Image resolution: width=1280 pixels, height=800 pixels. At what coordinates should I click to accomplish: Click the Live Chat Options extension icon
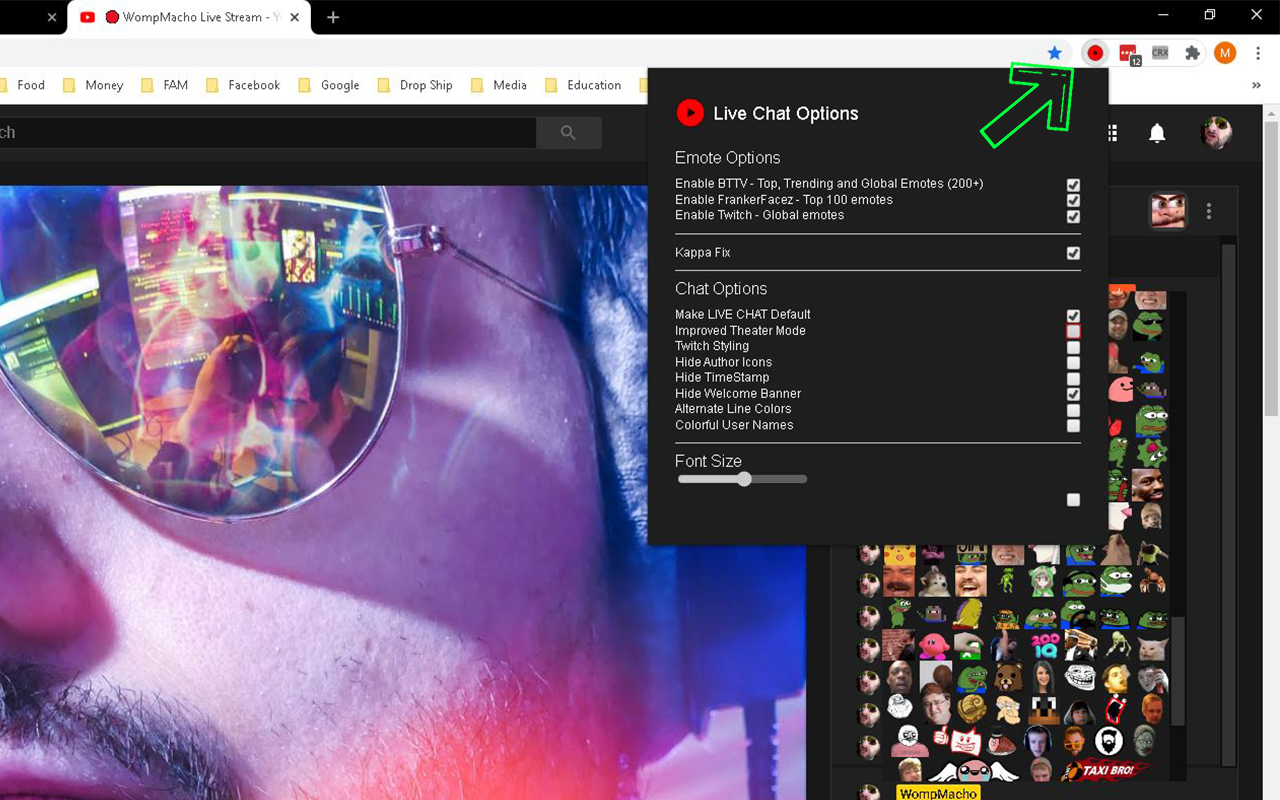pyautogui.click(x=1095, y=53)
